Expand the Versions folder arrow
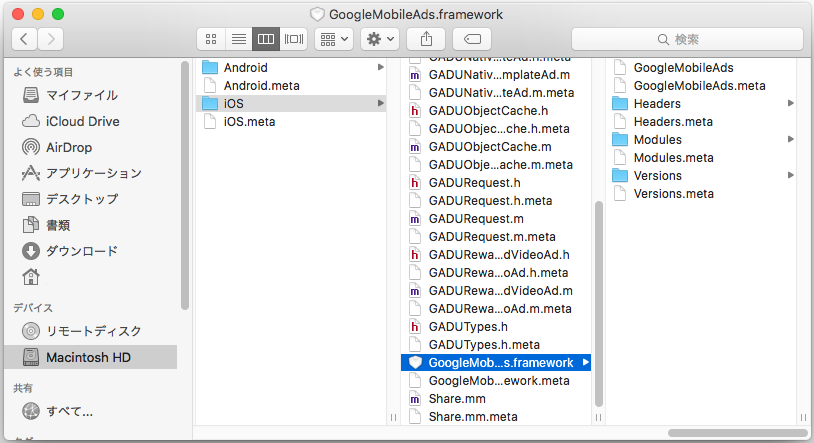Viewport: 814px width, 443px height. 791,175
